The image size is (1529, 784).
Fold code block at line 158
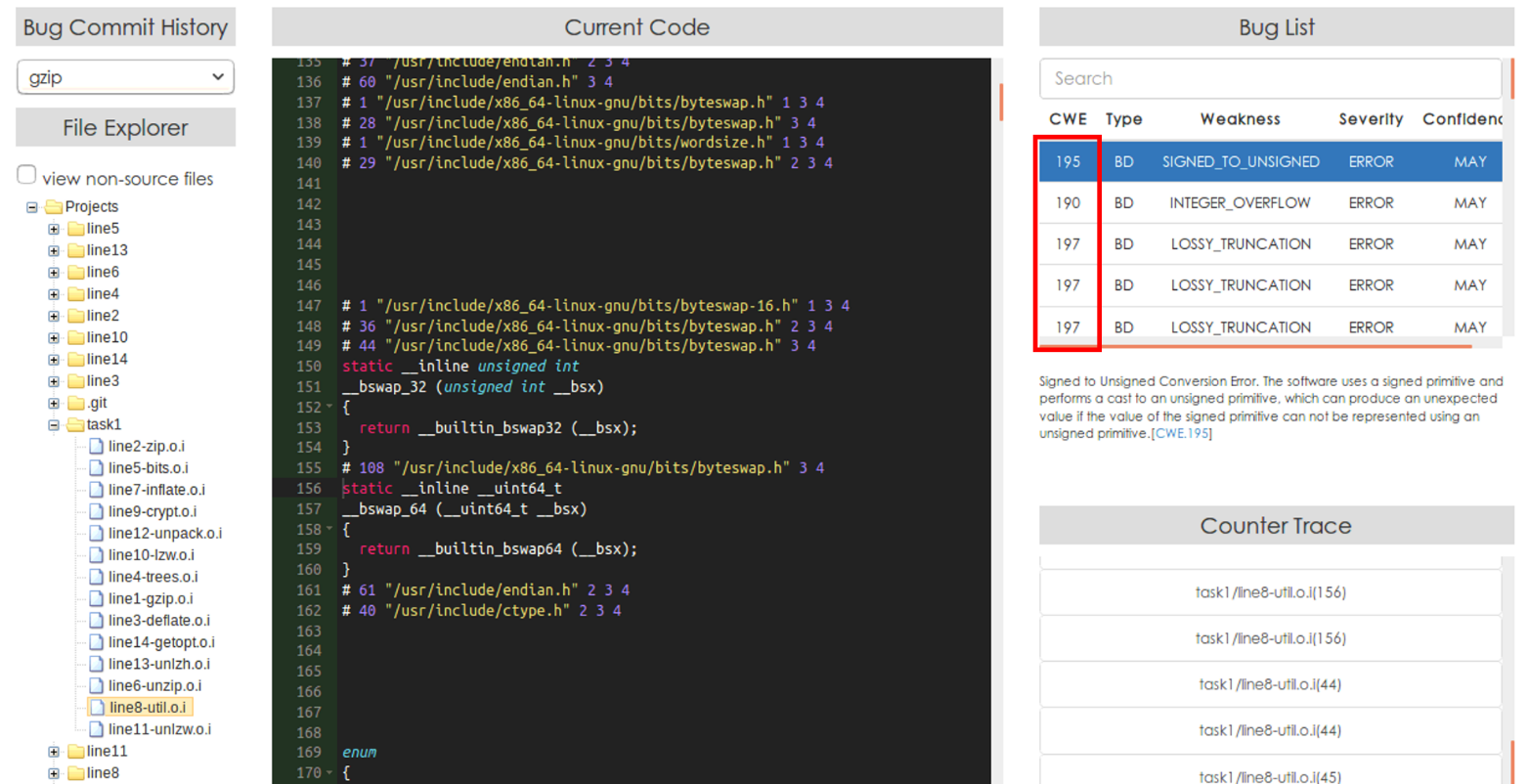pos(329,530)
